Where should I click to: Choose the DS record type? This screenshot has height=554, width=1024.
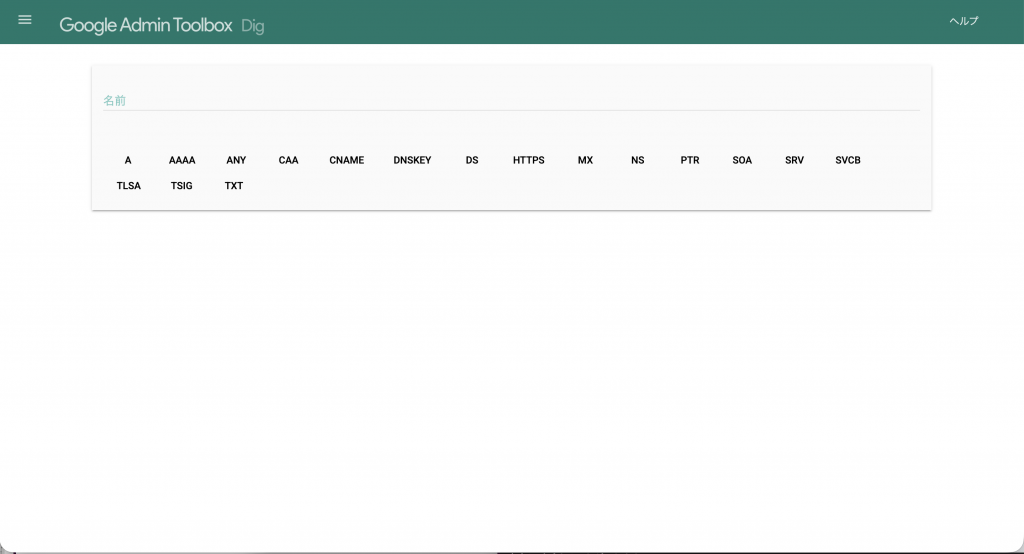coord(472,160)
